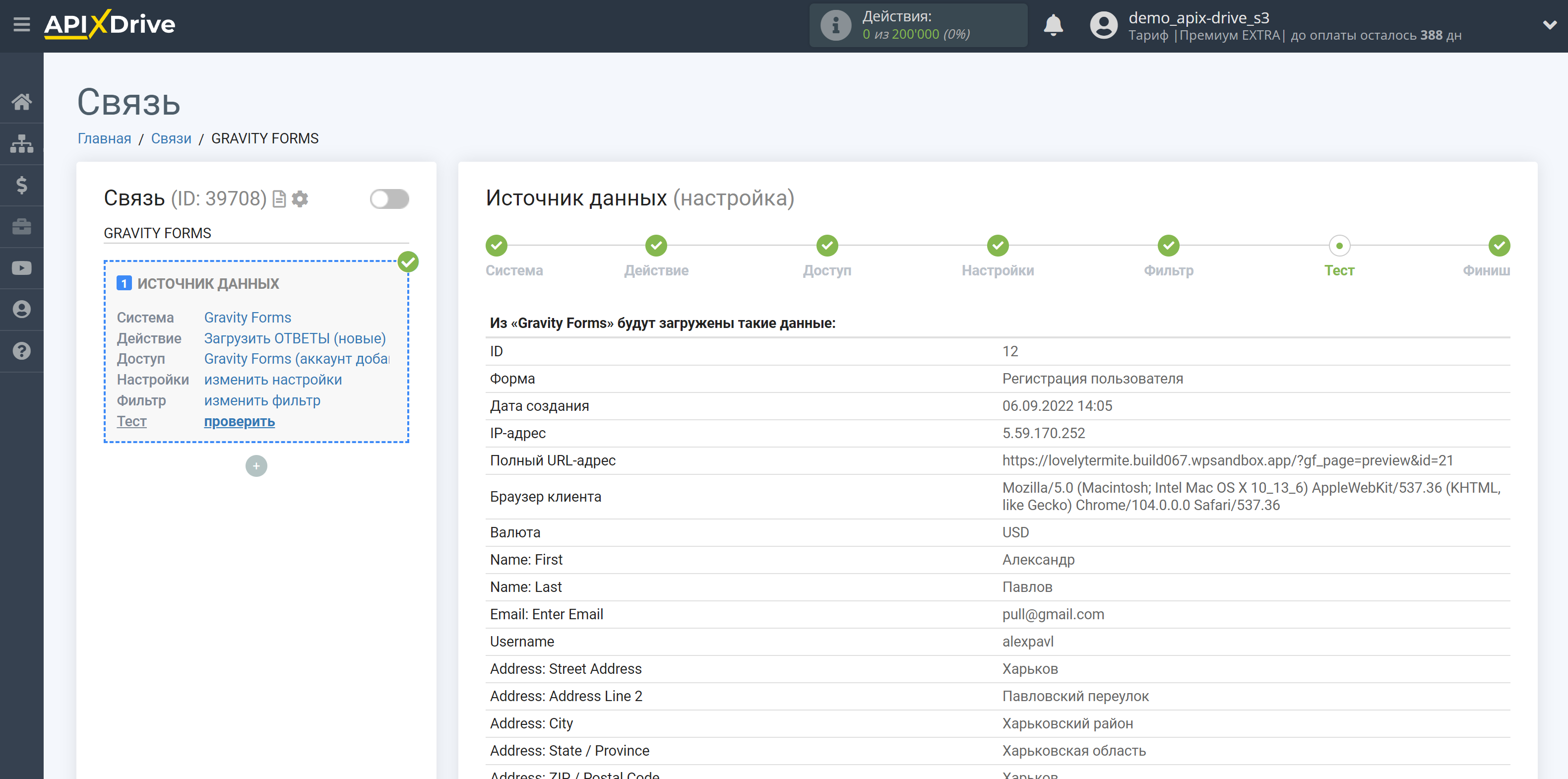Open the connections sitemap sidebar icon
Viewport: 1568px width, 779px height.
tap(22, 144)
